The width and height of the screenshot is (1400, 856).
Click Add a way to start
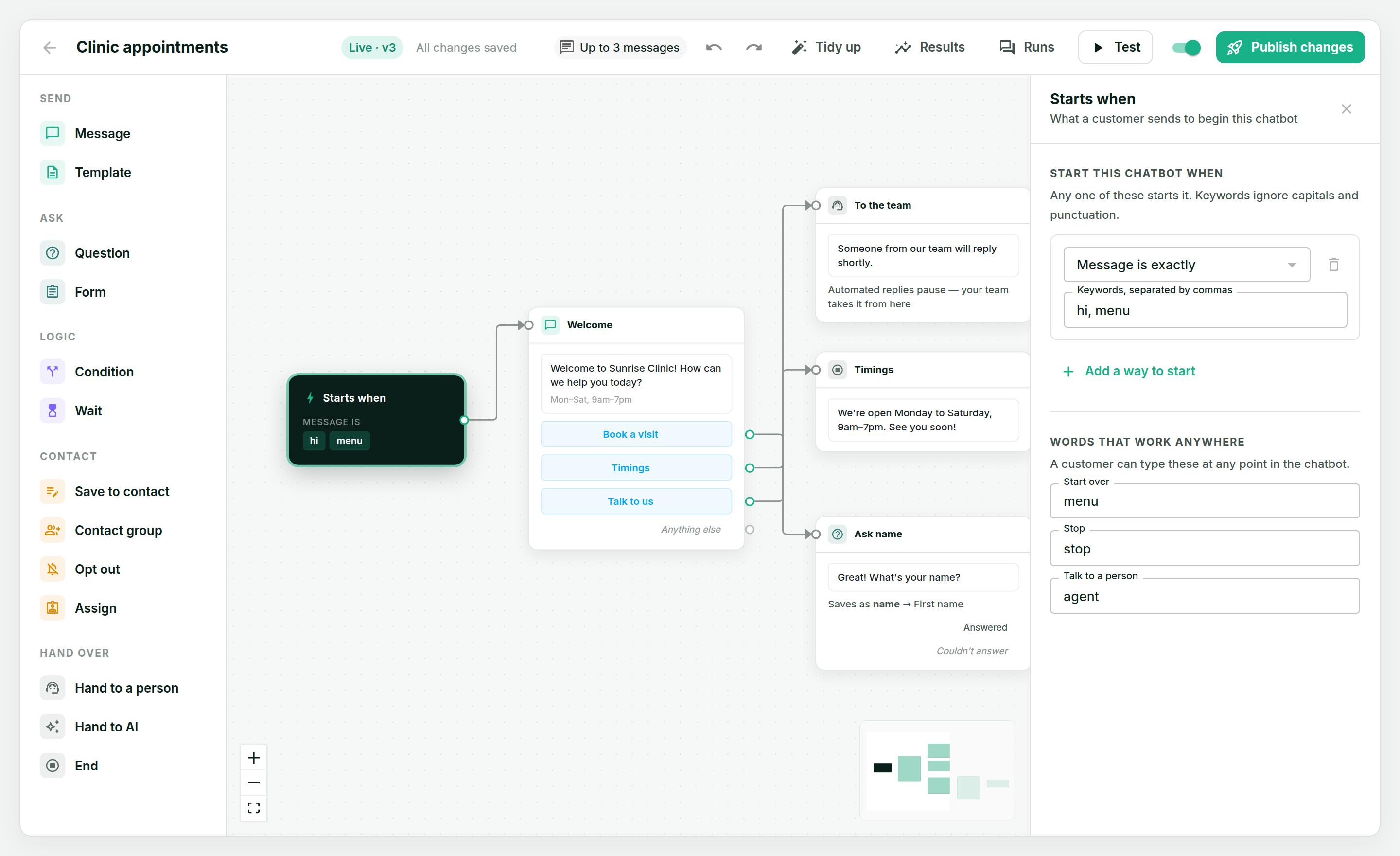click(1129, 371)
